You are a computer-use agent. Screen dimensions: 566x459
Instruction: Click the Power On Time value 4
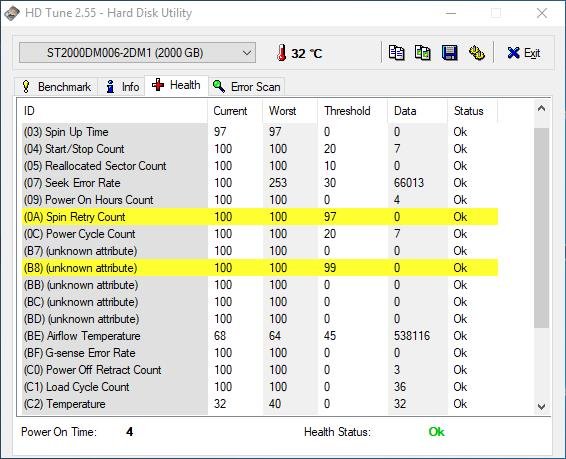pos(130,432)
